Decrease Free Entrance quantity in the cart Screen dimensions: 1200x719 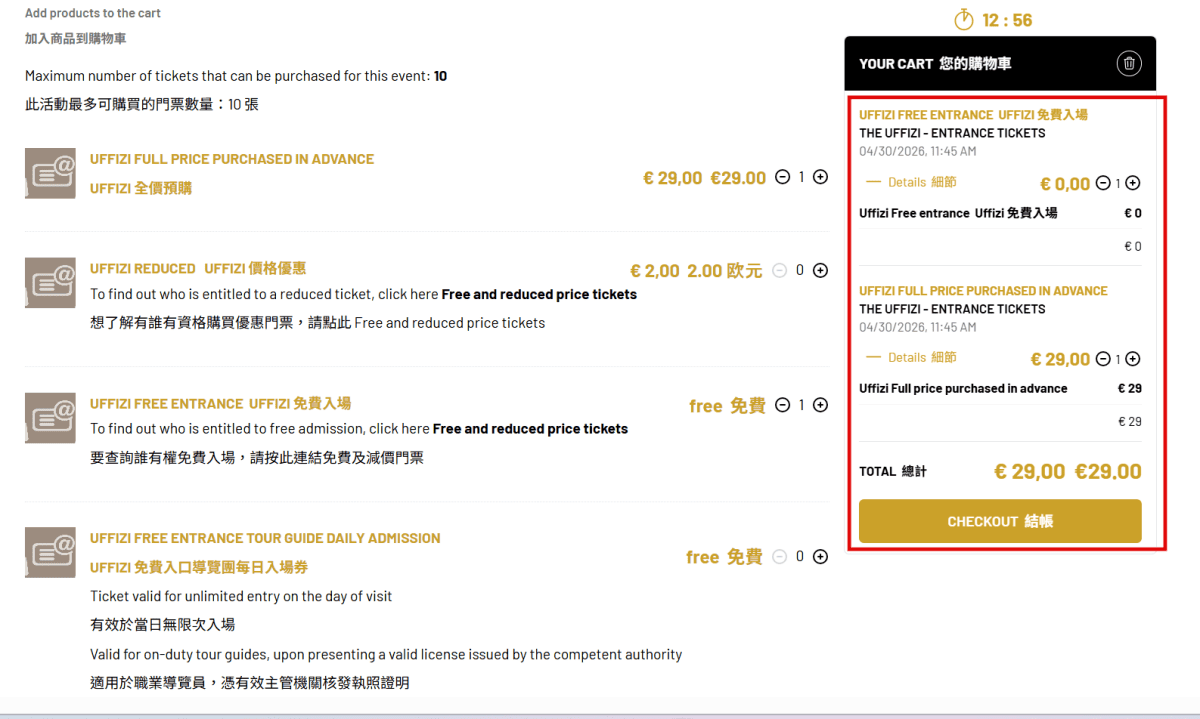[1103, 183]
